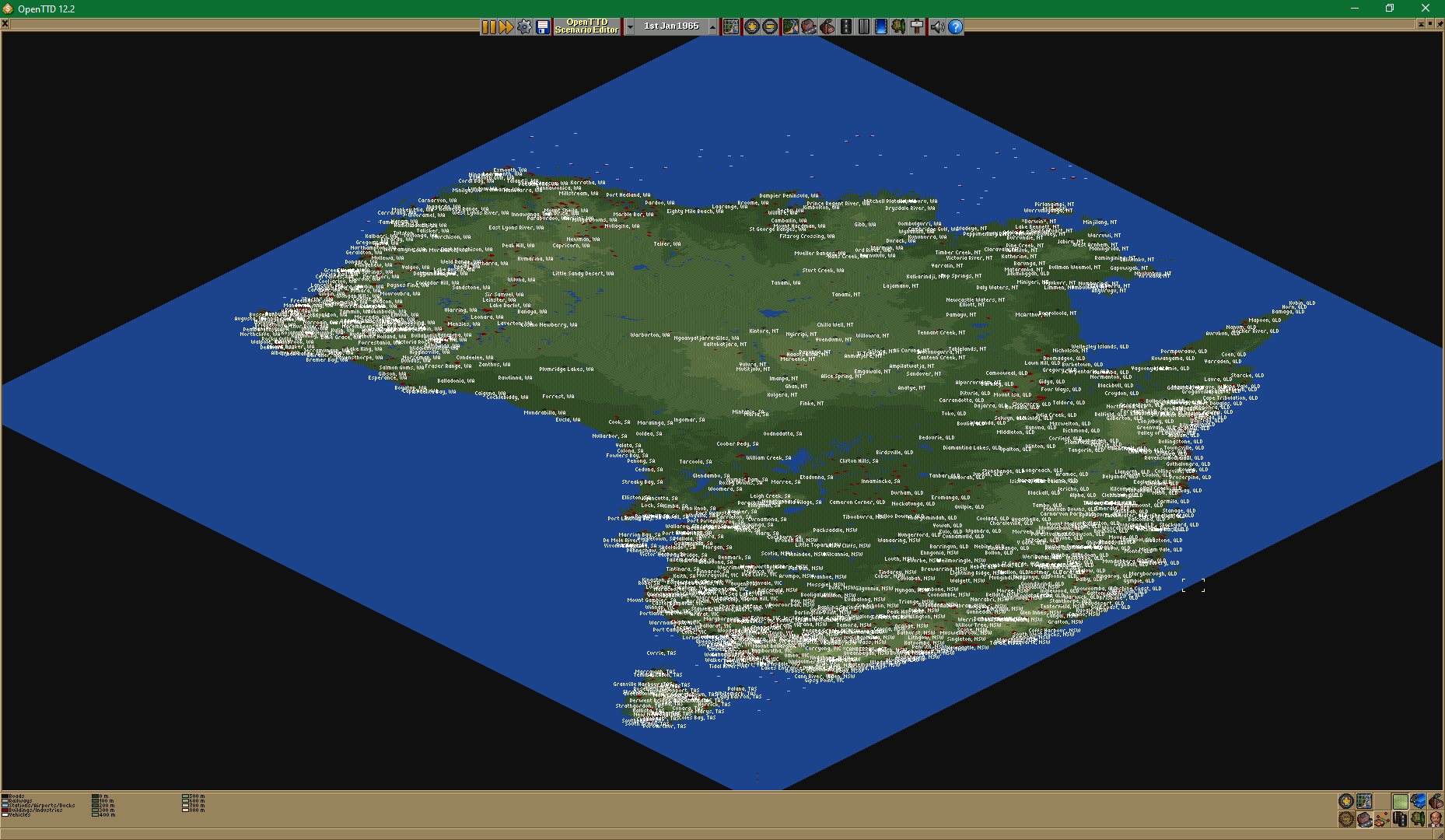The width and height of the screenshot is (1445, 840).
Task: Open the sound and music menu
Action: 937,26
